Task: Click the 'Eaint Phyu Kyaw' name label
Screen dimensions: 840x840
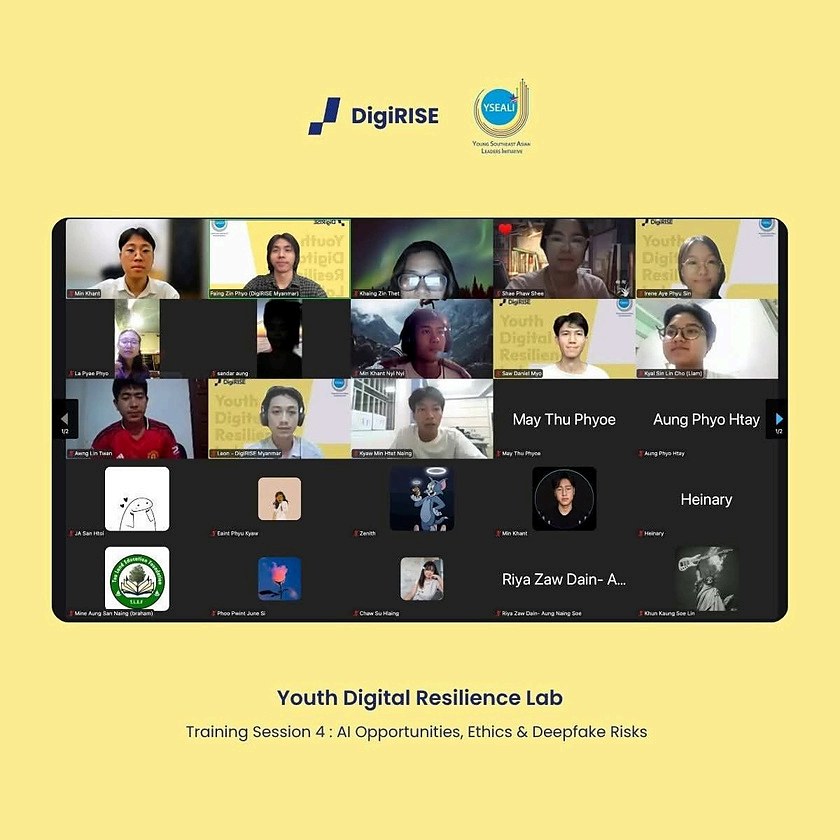Action: (237, 533)
